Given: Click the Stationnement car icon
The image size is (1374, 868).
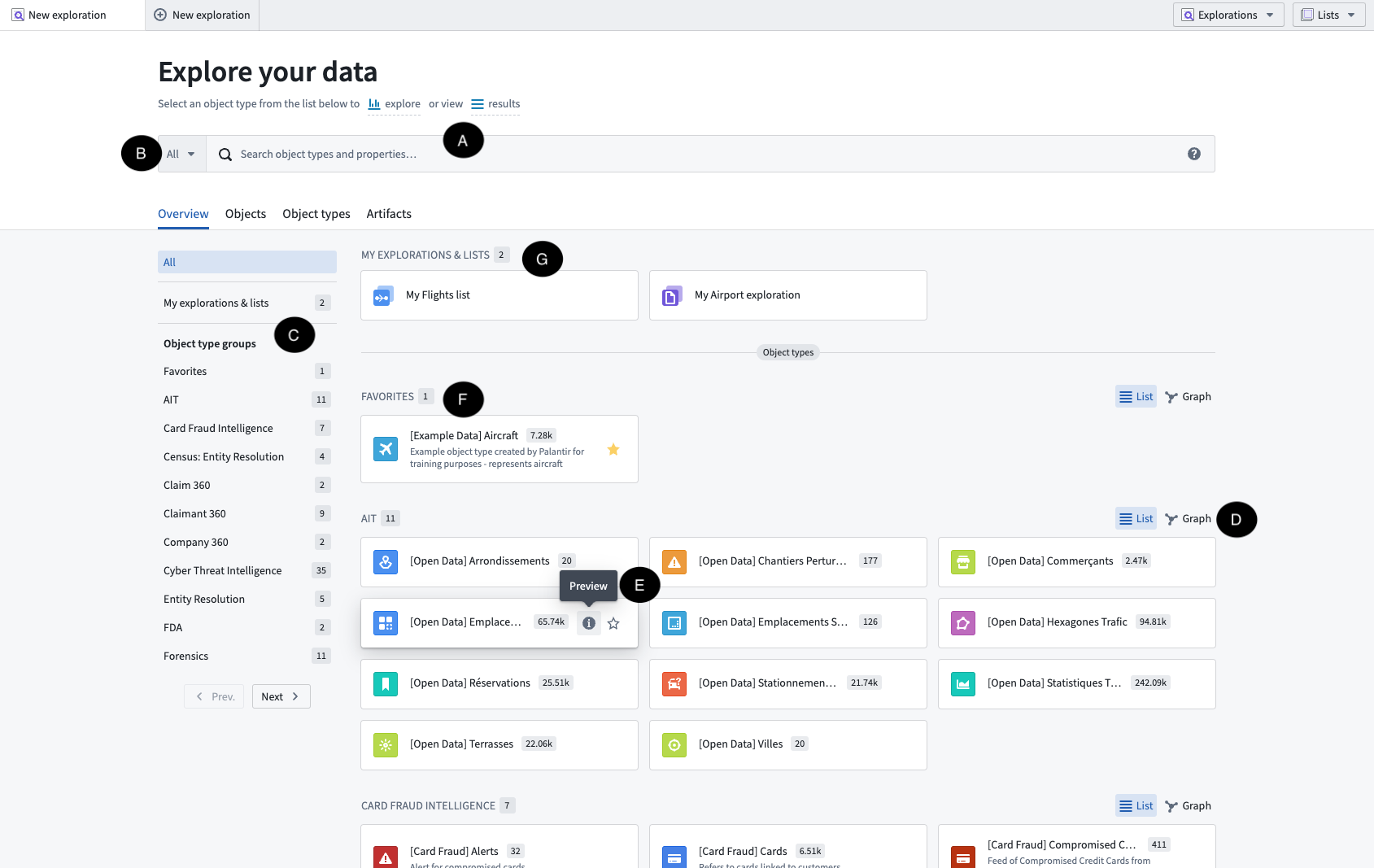Looking at the screenshot, I should (674, 684).
